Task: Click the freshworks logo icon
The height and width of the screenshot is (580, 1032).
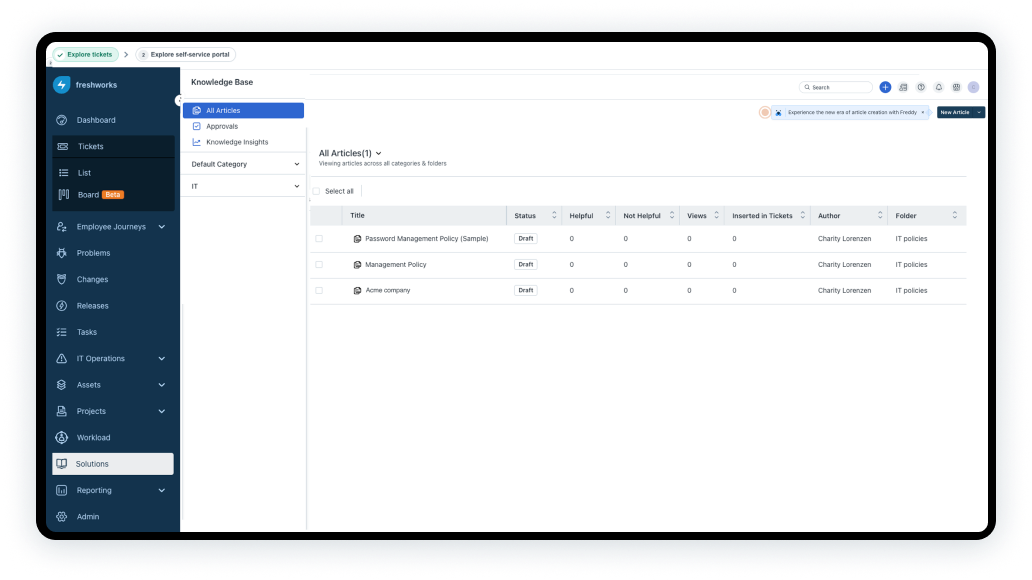Action: coord(62,84)
